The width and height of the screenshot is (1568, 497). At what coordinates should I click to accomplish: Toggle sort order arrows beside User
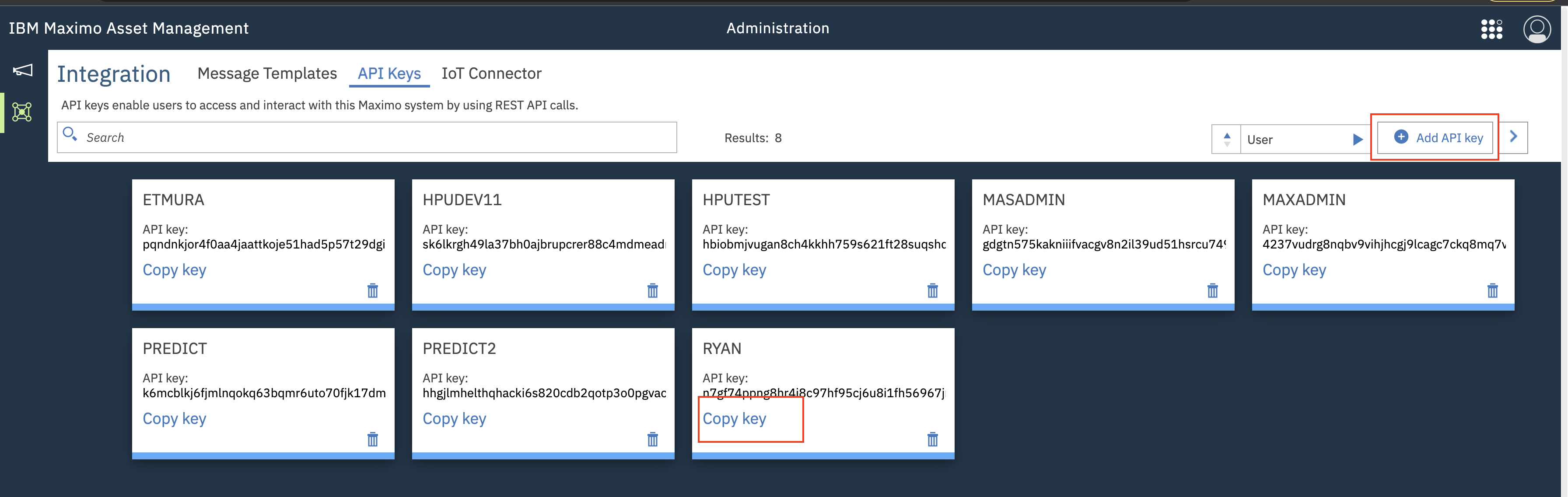click(1226, 140)
